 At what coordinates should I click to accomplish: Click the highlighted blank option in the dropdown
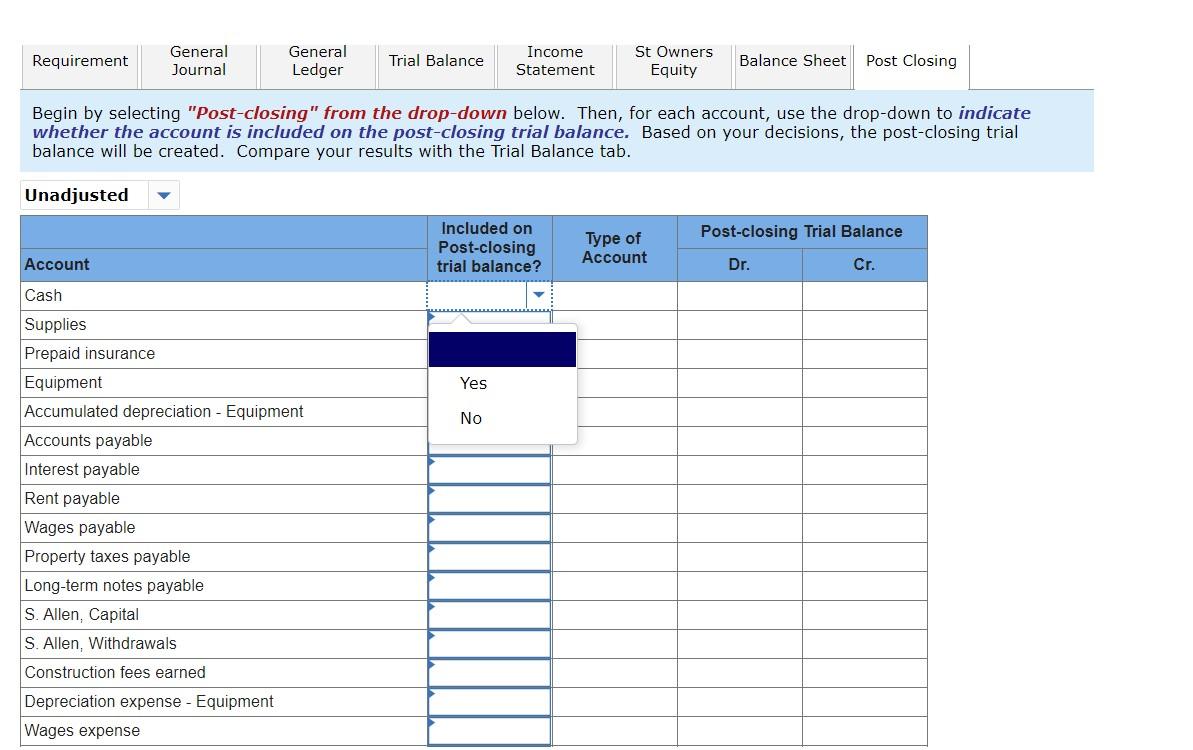coord(502,349)
